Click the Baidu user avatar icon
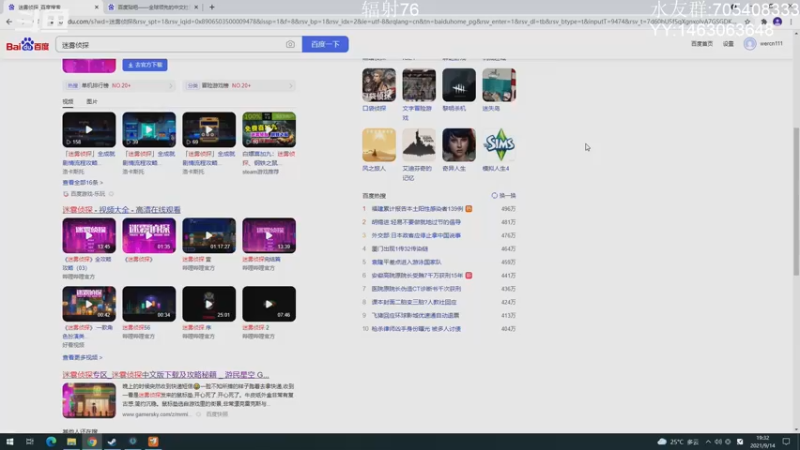 [x=749, y=44]
